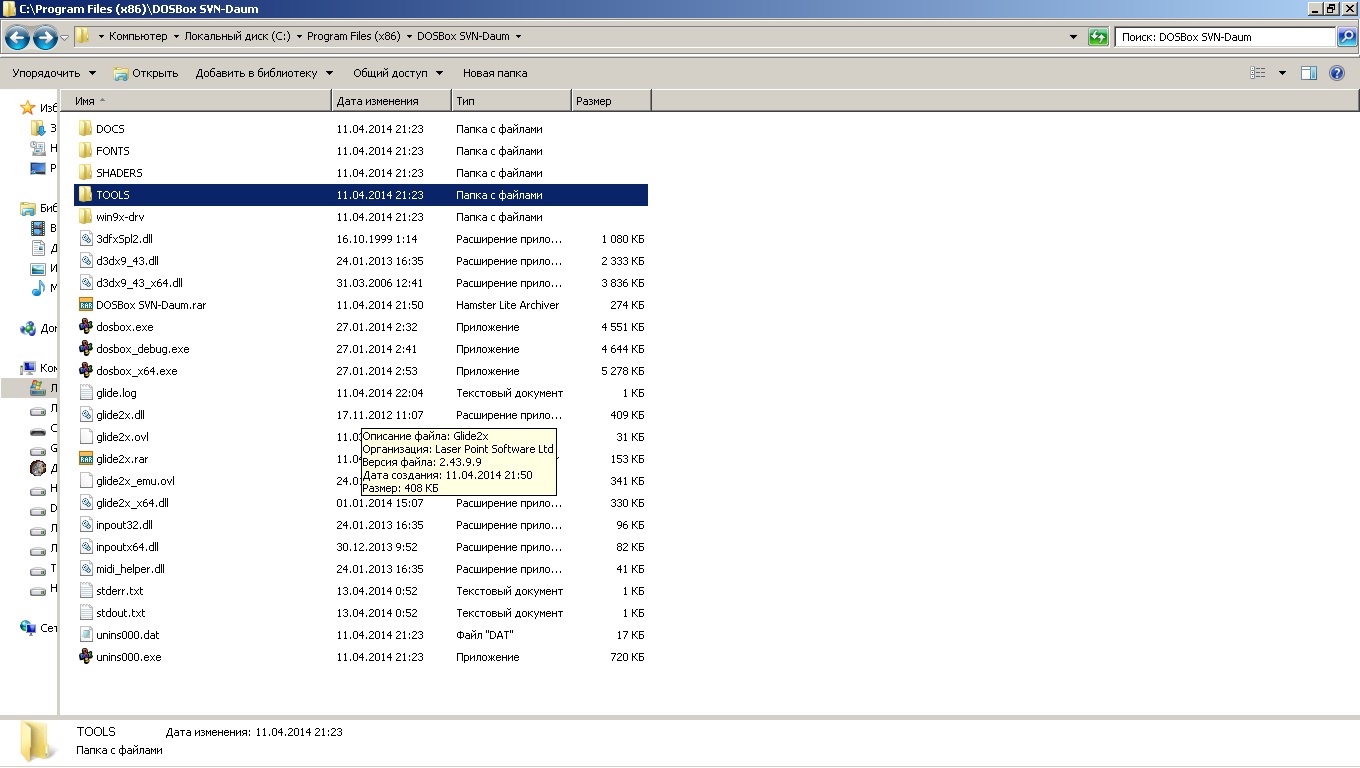Select the dosbox.exe application icon
Image resolution: width=1360 pixels, height=768 pixels.
point(86,327)
